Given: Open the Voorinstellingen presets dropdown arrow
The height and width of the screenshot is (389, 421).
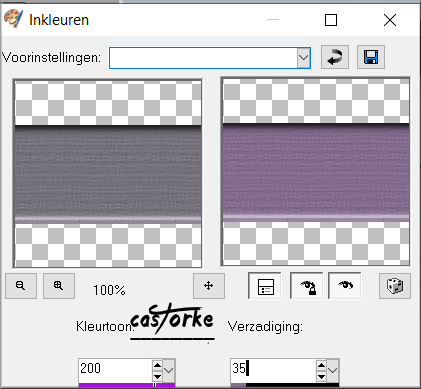Looking at the screenshot, I should (303, 58).
